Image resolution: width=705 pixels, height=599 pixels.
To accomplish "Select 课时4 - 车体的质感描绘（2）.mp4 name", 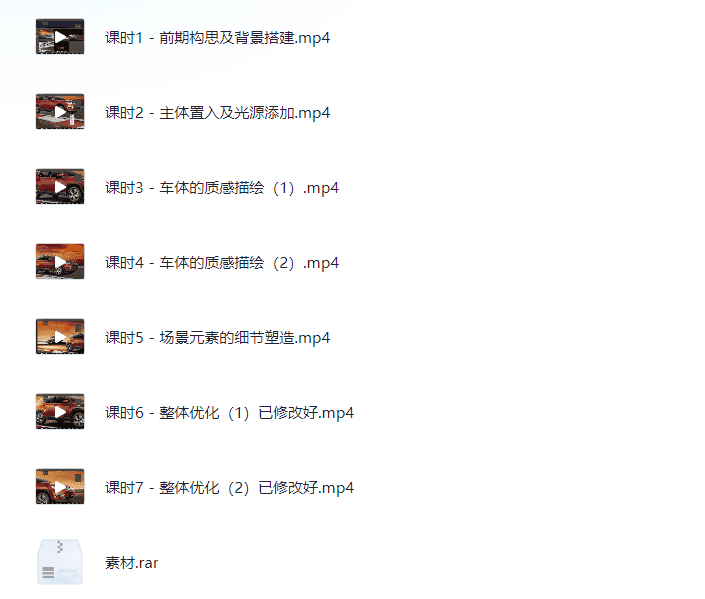I will pyautogui.click(x=222, y=263).
